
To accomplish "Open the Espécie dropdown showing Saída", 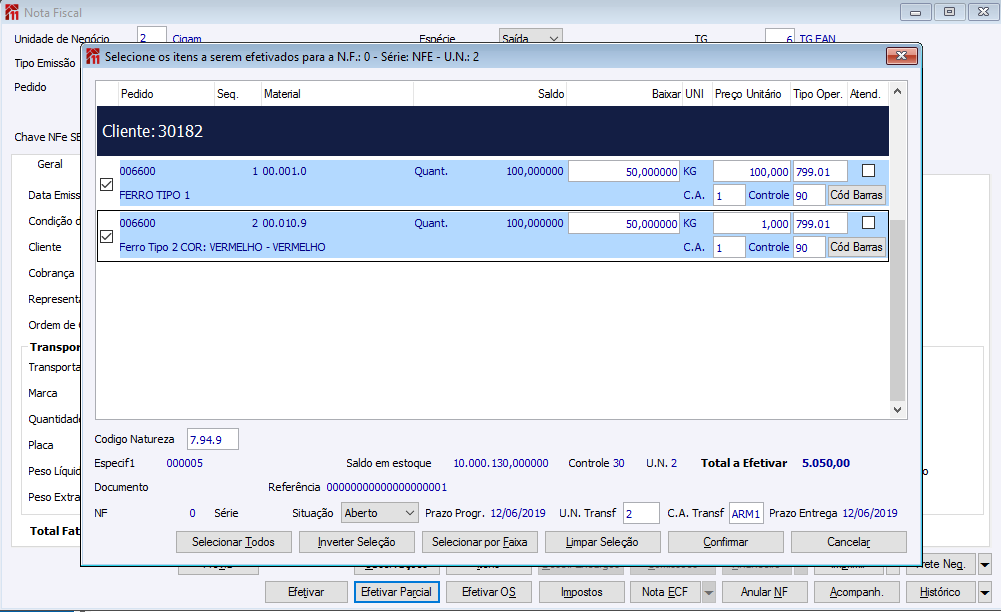I will [x=531, y=38].
